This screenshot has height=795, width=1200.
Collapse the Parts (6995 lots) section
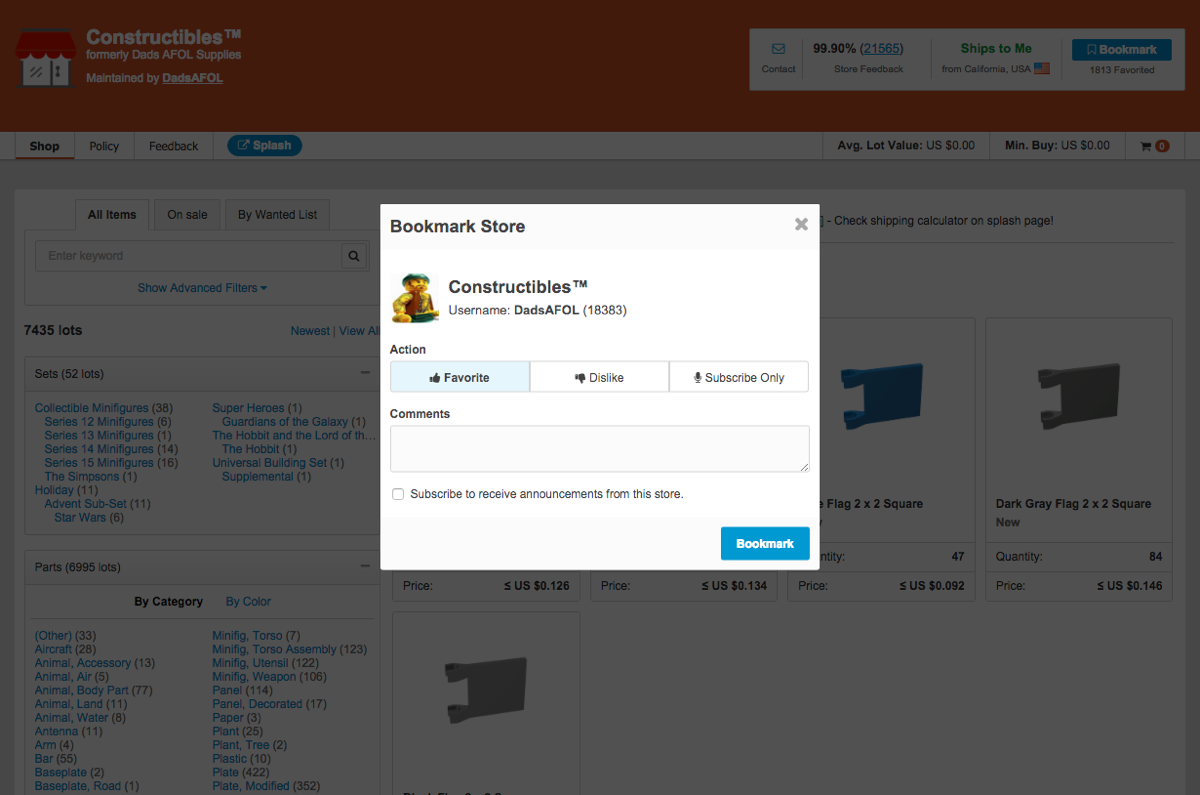(365, 567)
